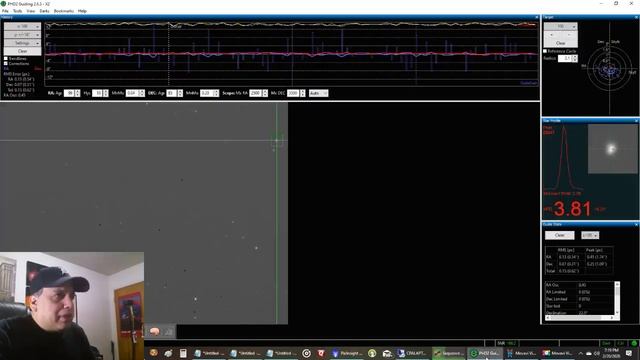
Task: Open the green circle taskbar icon
Action: (x=371, y=353)
